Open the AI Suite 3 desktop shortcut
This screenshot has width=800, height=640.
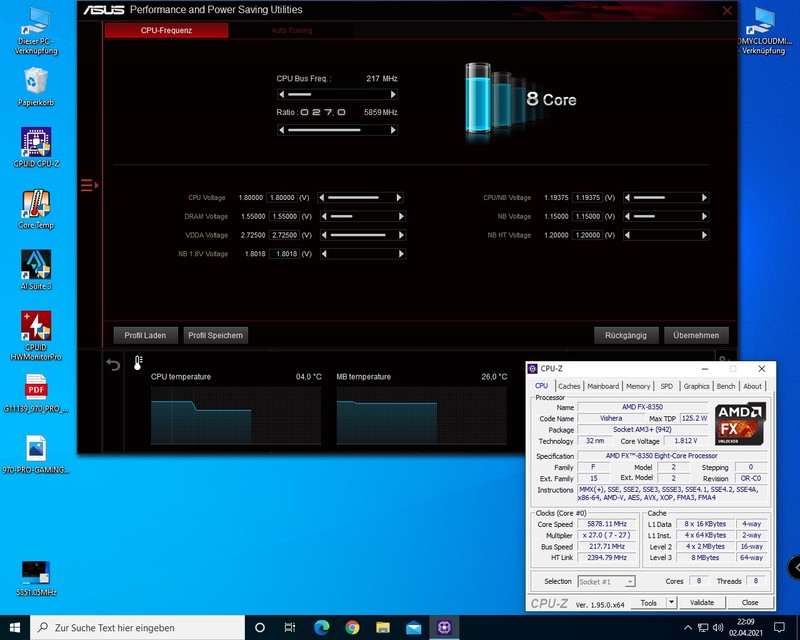coord(36,268)
